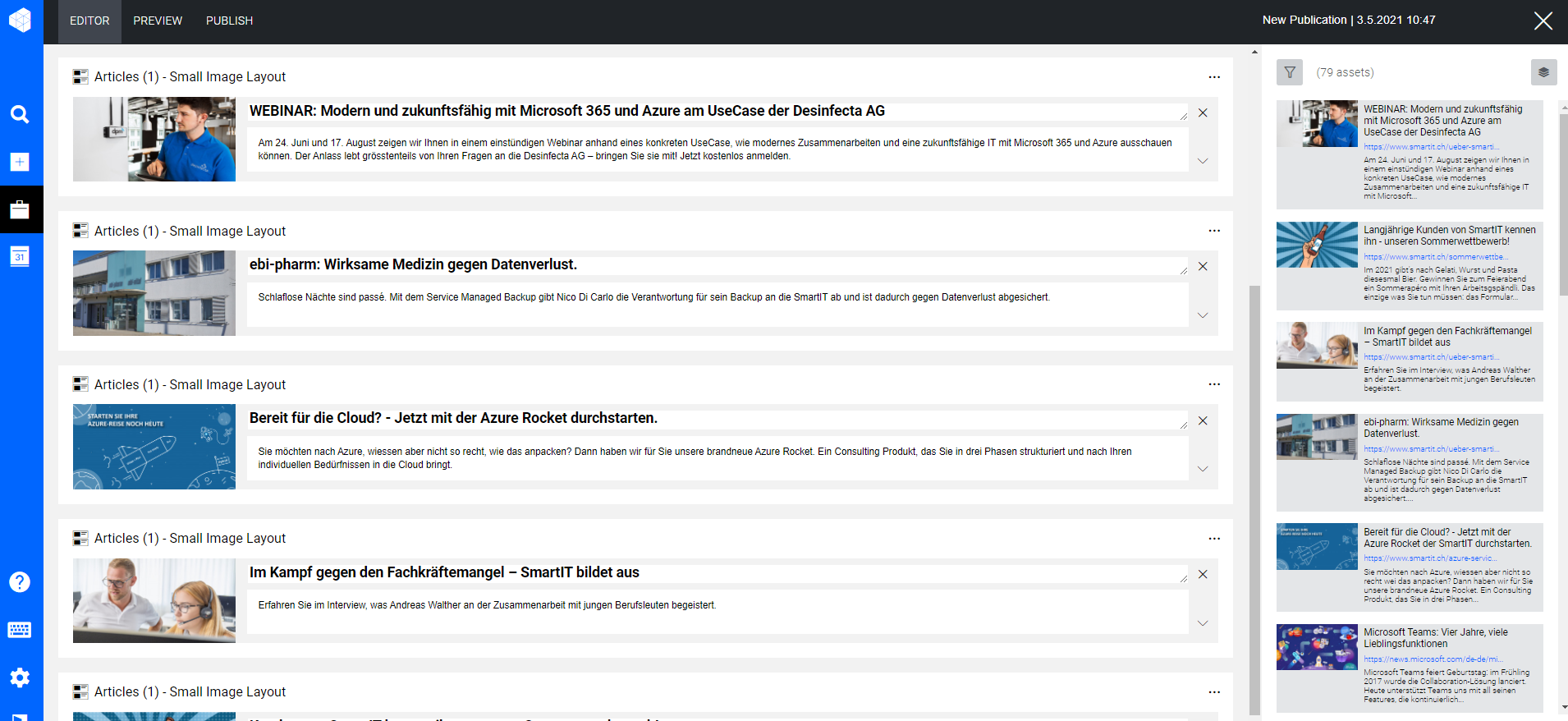The height and width of the screenshot is (721, 1568).
Task: Remove the WEBINAR Microsoft 365 article
Action: (1203, 113)
